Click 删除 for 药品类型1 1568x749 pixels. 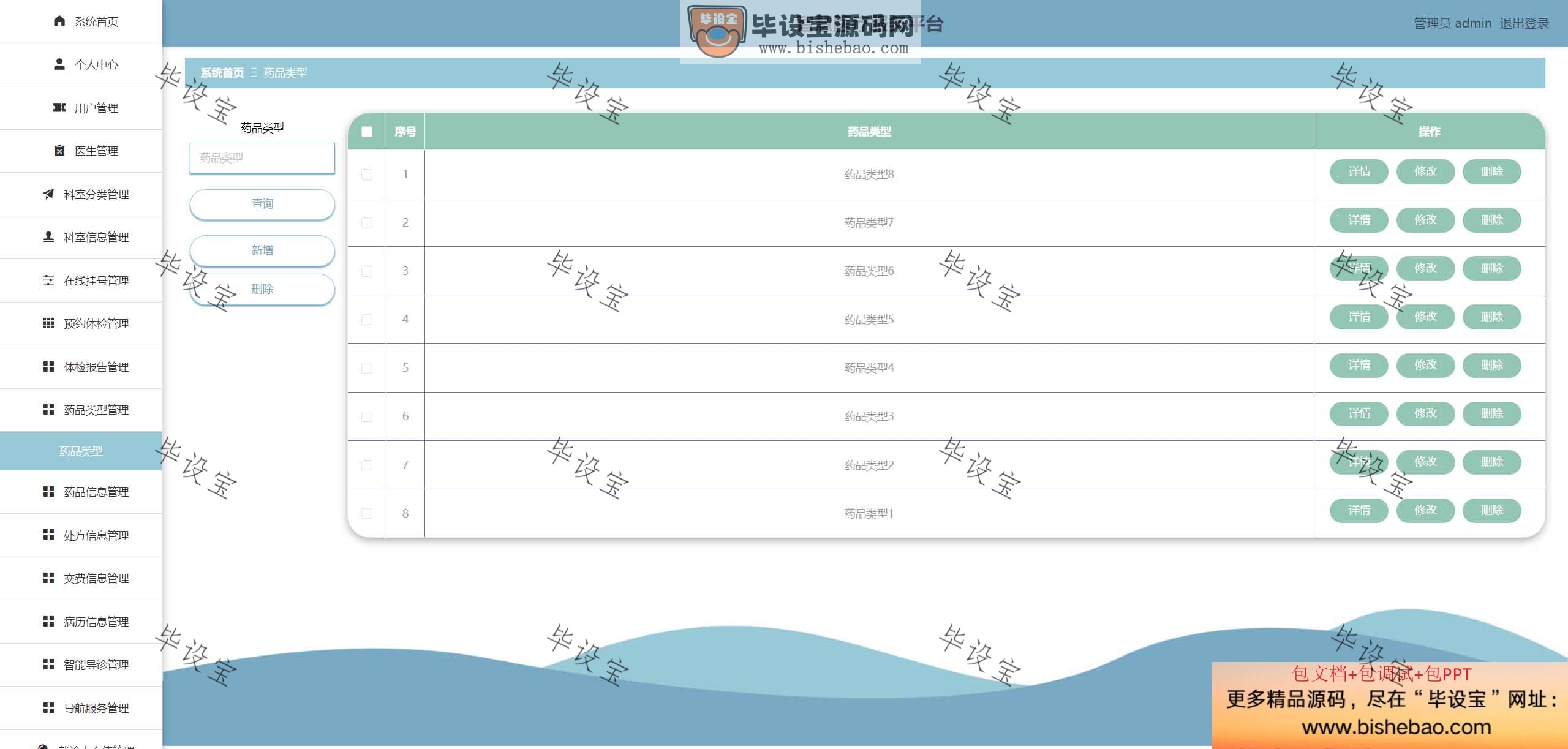(1491, 510)
